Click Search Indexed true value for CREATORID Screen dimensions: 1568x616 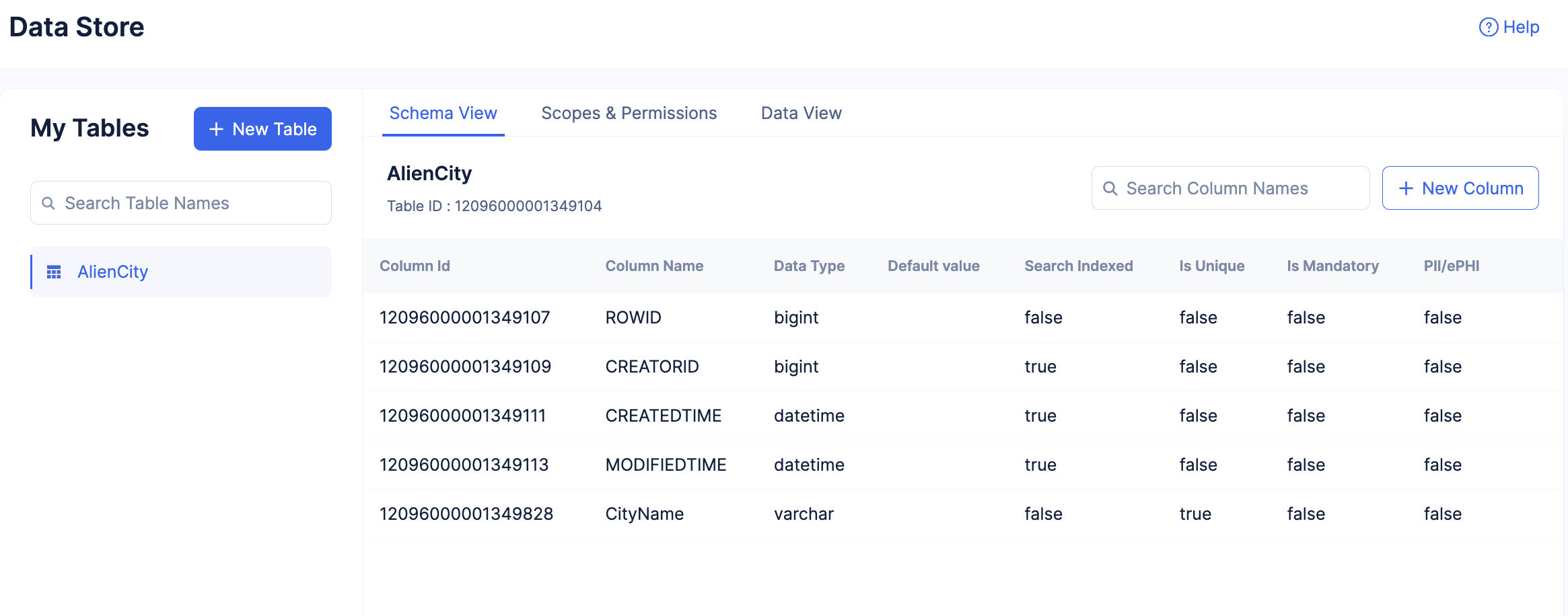coord(1040,367)
